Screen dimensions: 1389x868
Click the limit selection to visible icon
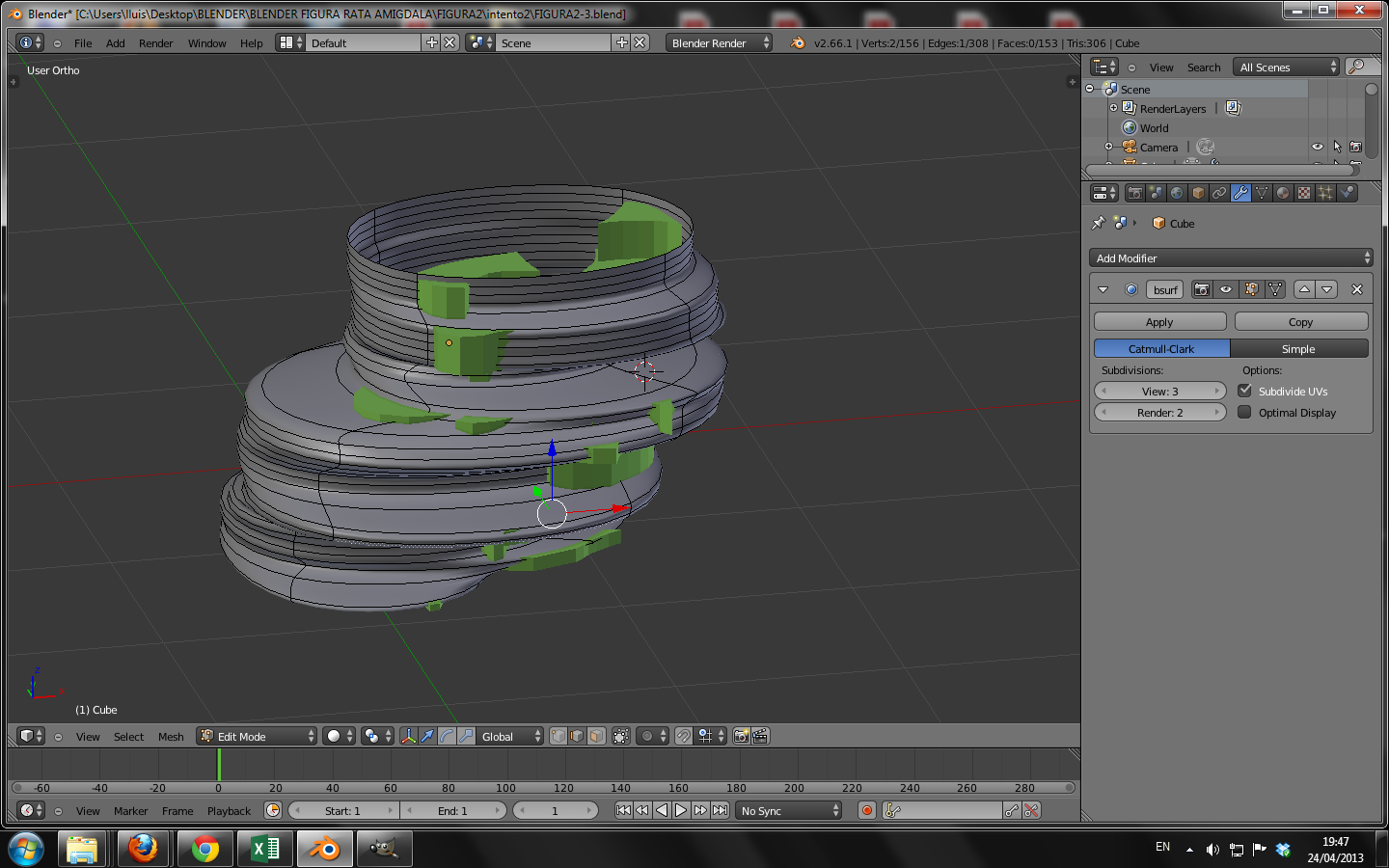[x=621, y=737]
